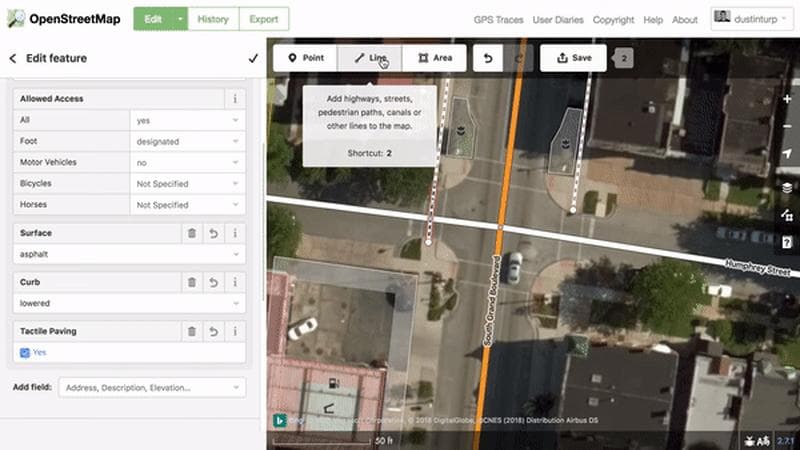Revert the Curb field changes

[213, 282]
